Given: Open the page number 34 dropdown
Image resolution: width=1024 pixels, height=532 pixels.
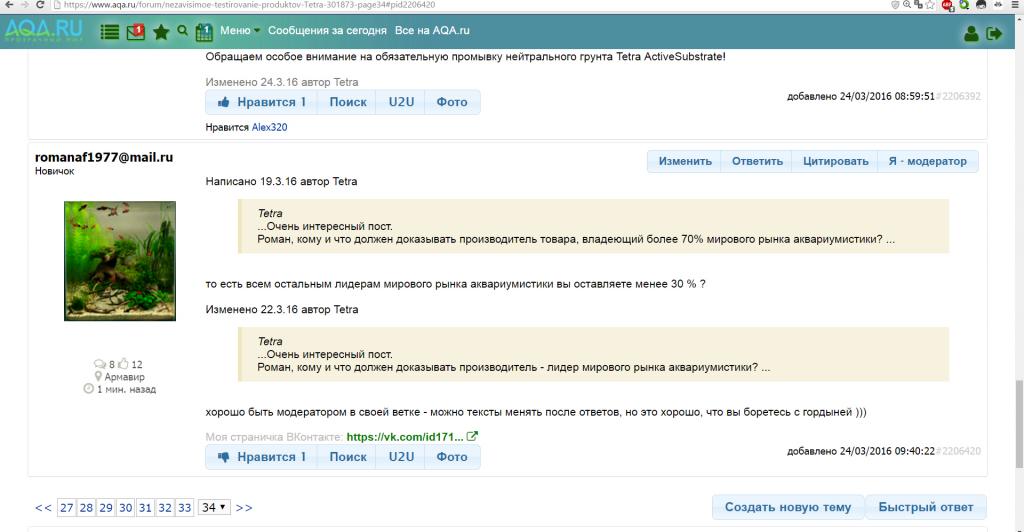Looking at the screenshot, I should [x=214, y=507].
